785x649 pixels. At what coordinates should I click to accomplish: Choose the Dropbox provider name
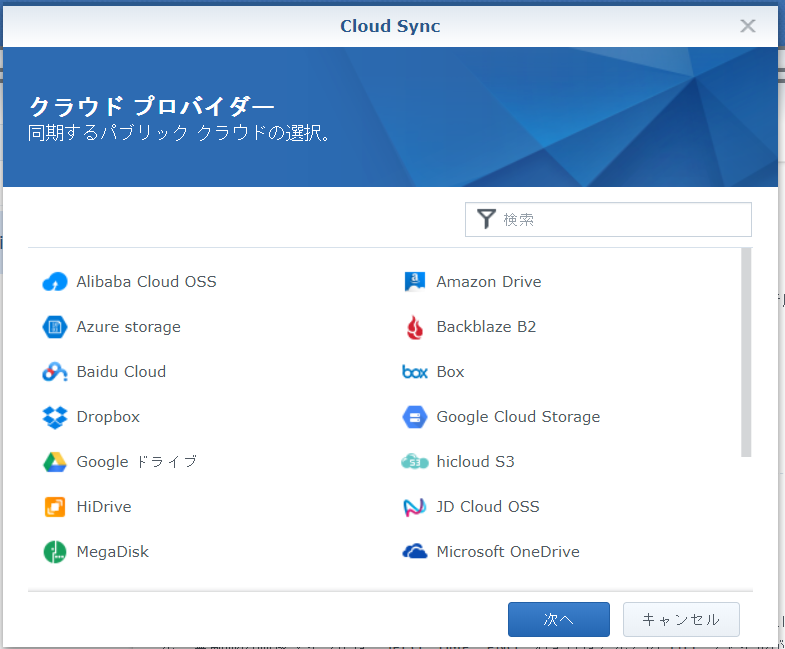(x=108, y=417)
